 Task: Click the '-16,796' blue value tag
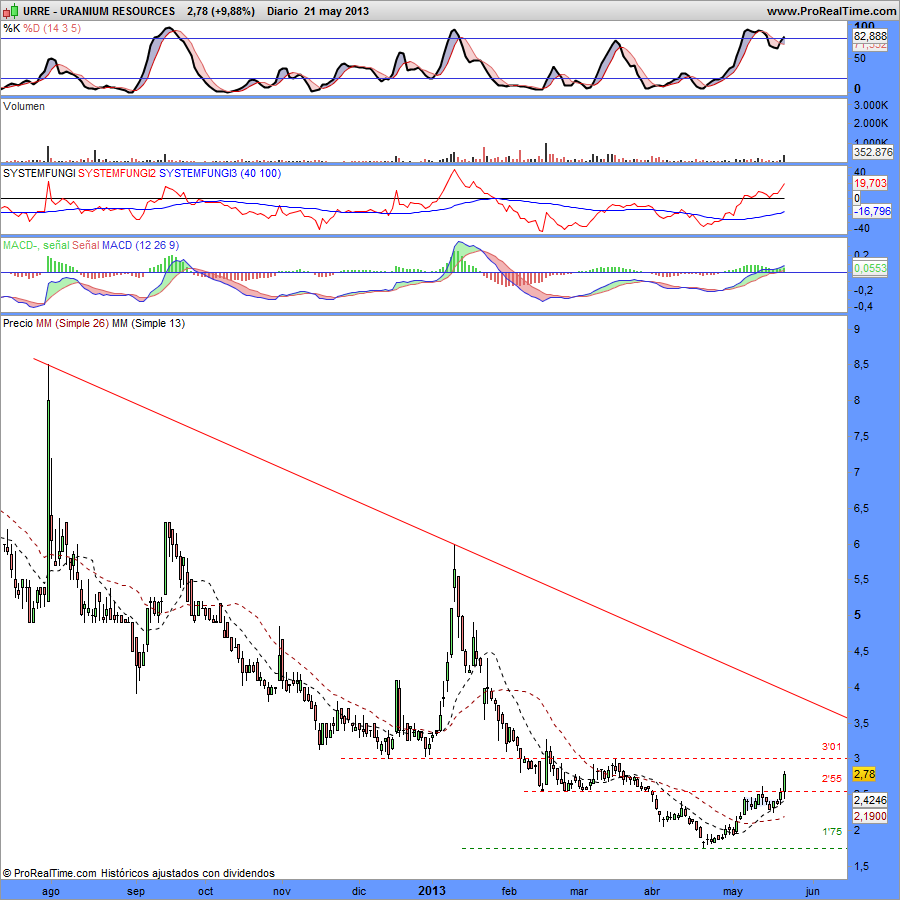(872, 211)
